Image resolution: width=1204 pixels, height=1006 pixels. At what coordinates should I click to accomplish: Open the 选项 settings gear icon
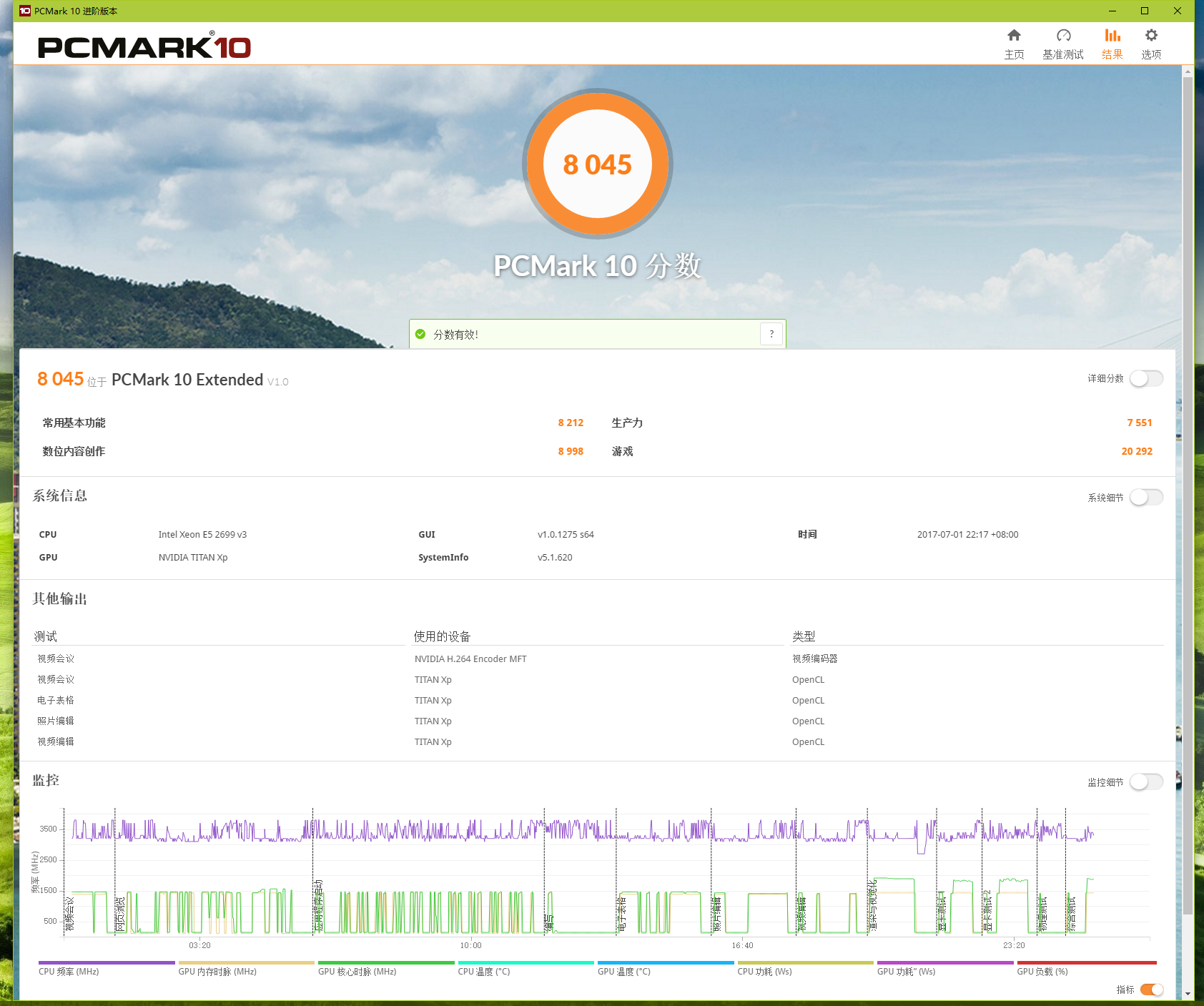pyautogui.click(x=1151, y=43)
